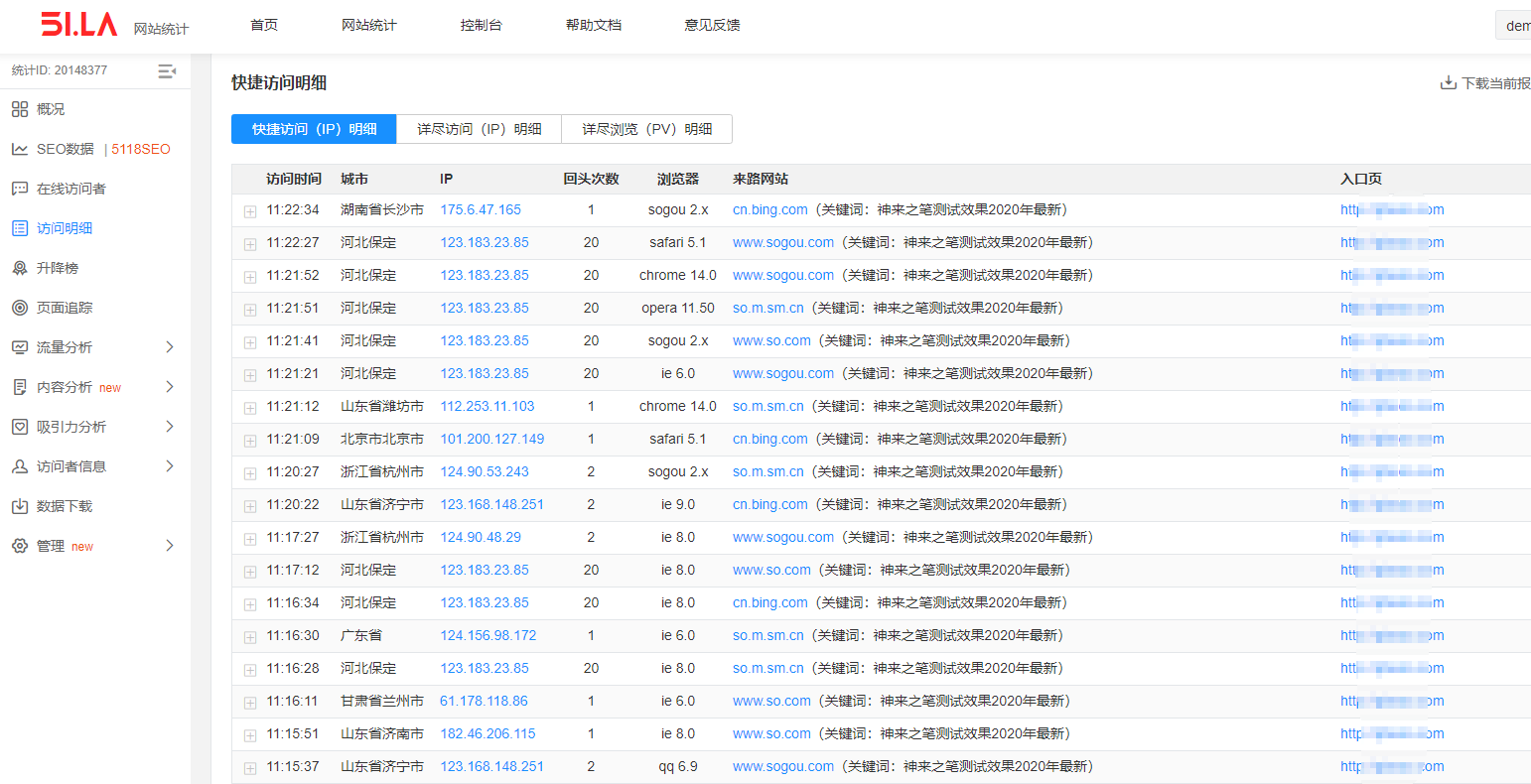This screenshot has height=784, width=1531.
Task: Expand the 11:22:34 row plus icon
Action: (x=249, y=209)
